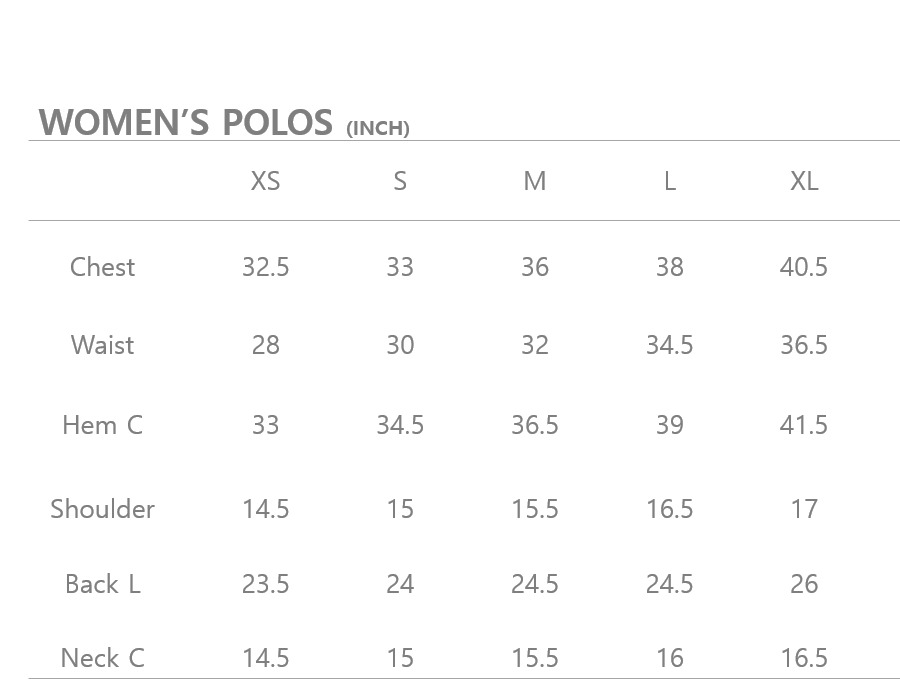The image size is (900, 690).
Task: Click the XS Waist value 28
Action: tap(265, 345)
